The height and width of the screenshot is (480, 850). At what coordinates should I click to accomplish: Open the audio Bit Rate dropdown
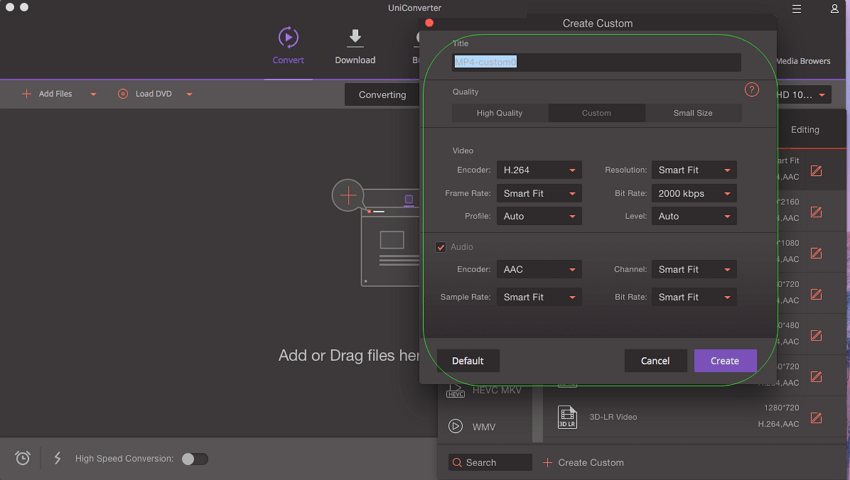click(x=694, y=297)
